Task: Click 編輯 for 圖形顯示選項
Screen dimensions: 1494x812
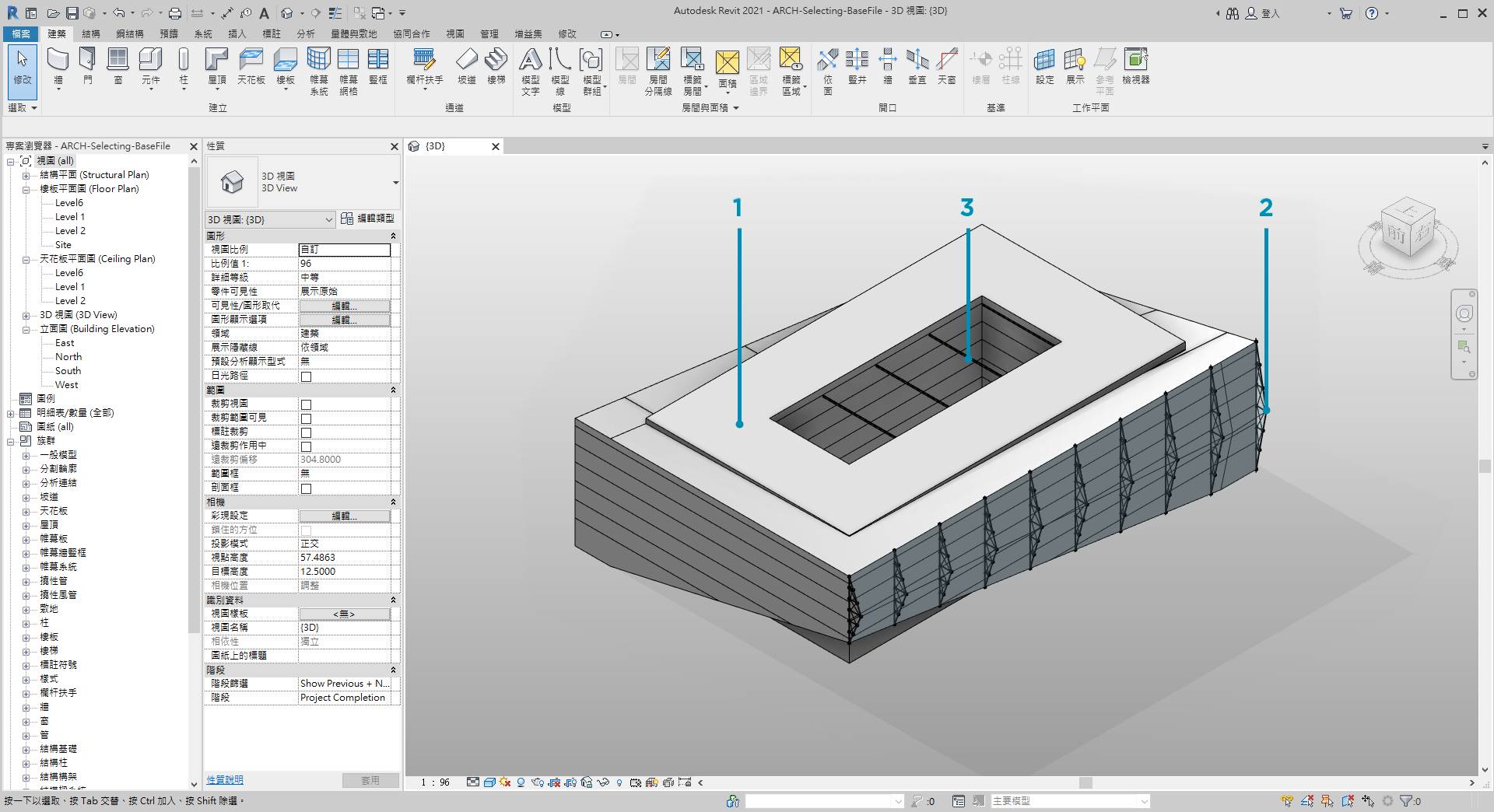Action: point(345,320)
